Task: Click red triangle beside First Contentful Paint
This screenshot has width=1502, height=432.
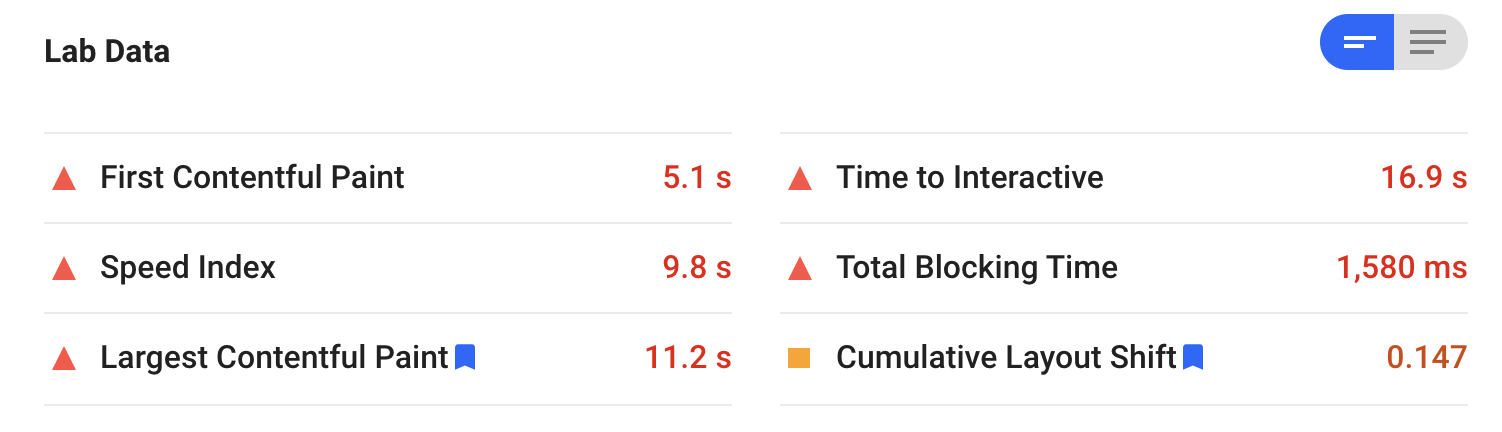Action: point(64,179)
